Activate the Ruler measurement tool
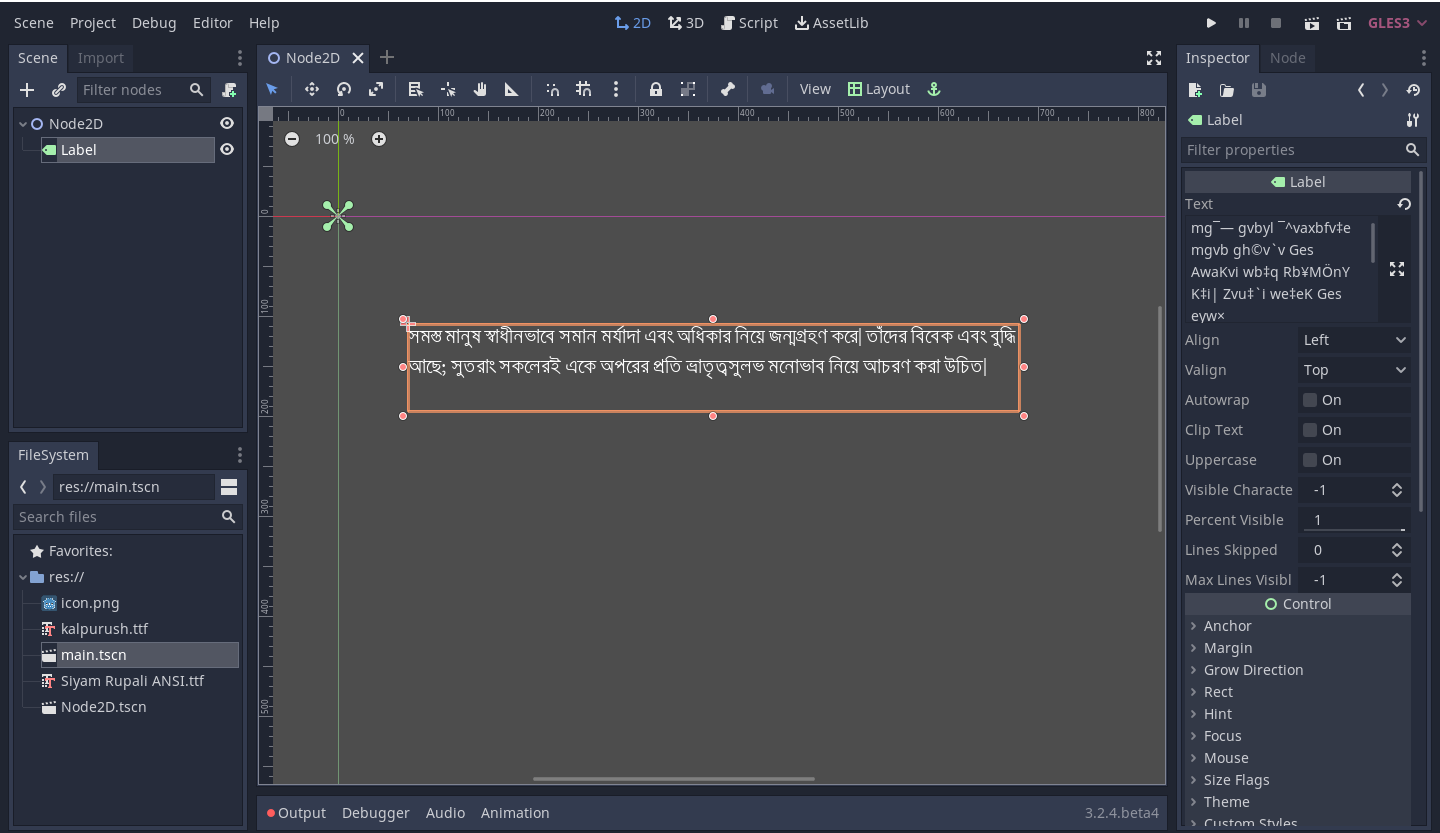1440x833 pixels. [x=511, y=89]
